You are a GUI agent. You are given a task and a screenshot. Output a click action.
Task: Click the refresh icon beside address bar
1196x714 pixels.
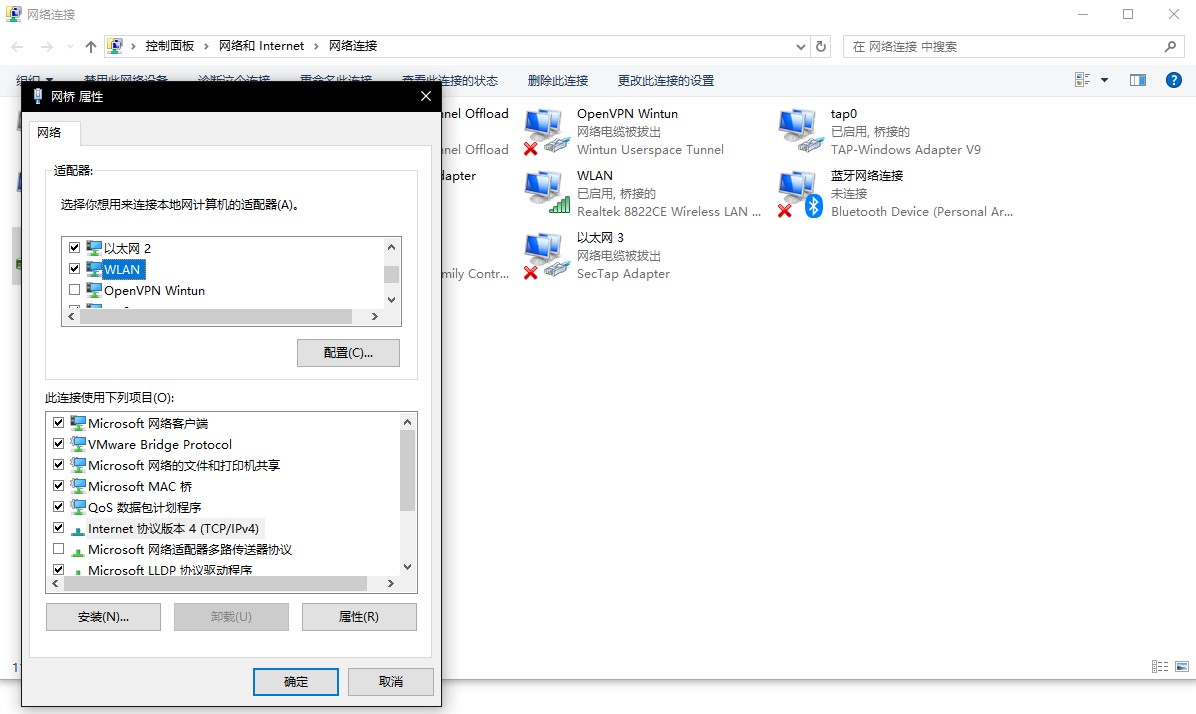[x=822, y=46]
